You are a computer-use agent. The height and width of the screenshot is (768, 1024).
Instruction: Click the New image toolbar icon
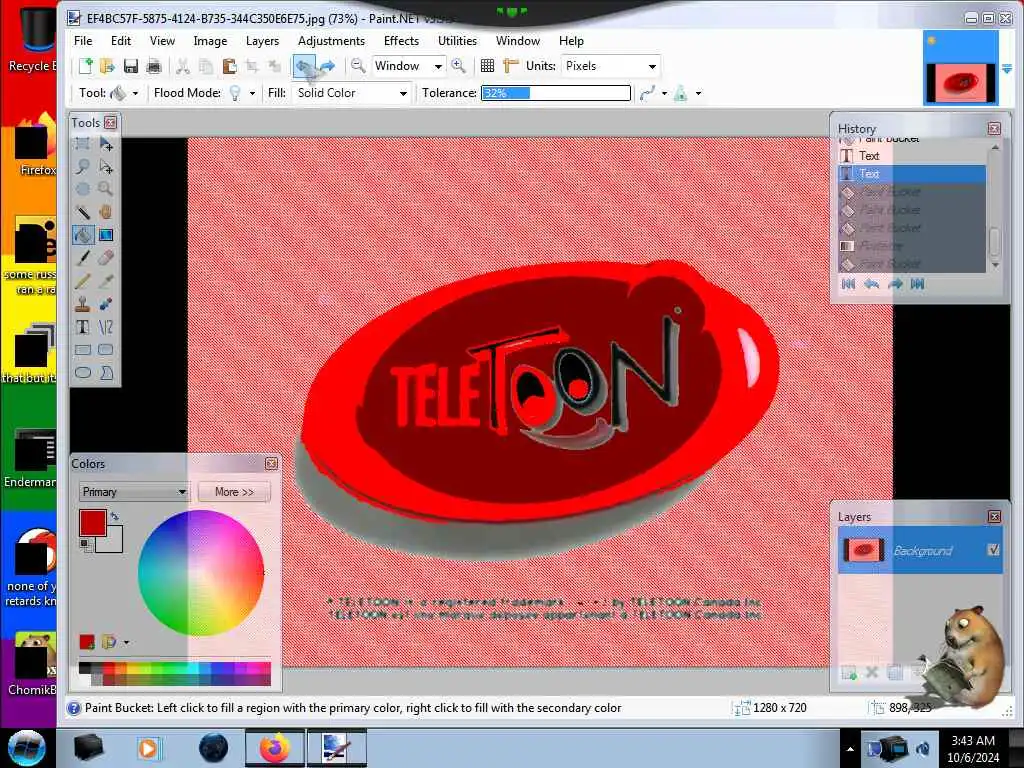(x=85, y=66)
